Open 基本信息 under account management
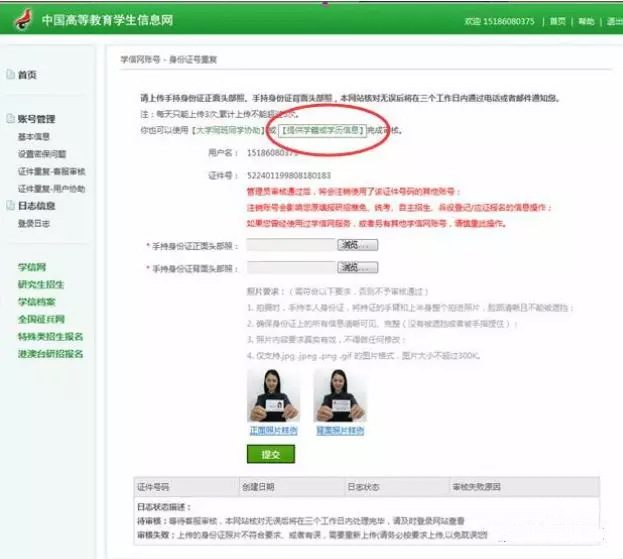 click(x=34, y=137)
